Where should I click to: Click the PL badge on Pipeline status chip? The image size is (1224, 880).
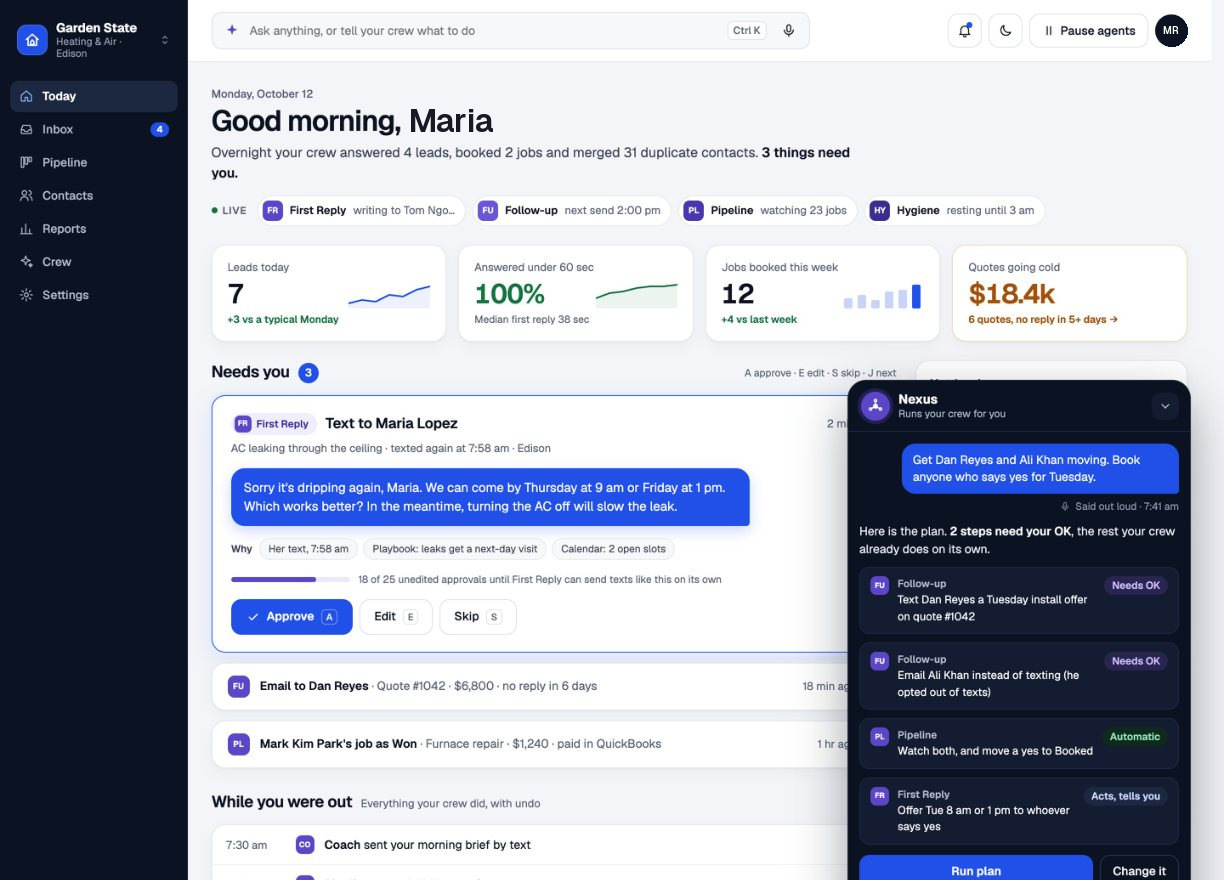(693, 211)
